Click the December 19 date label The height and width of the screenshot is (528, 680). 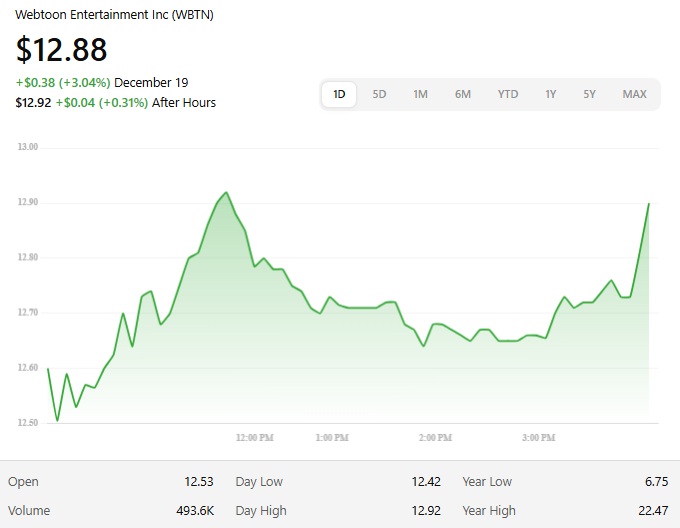click(151, 82)
